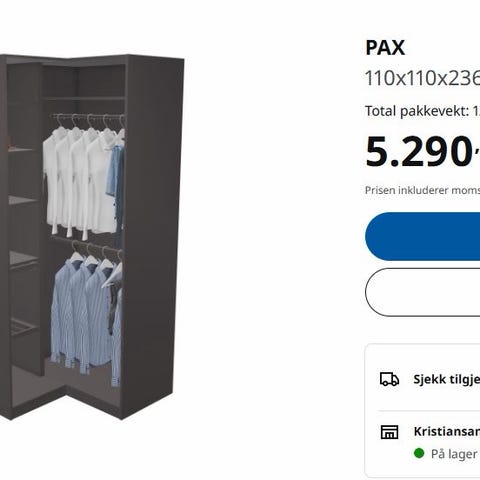Click the white outlined button below blue one
Screen dimensions: 480x480
pos(423,292)
